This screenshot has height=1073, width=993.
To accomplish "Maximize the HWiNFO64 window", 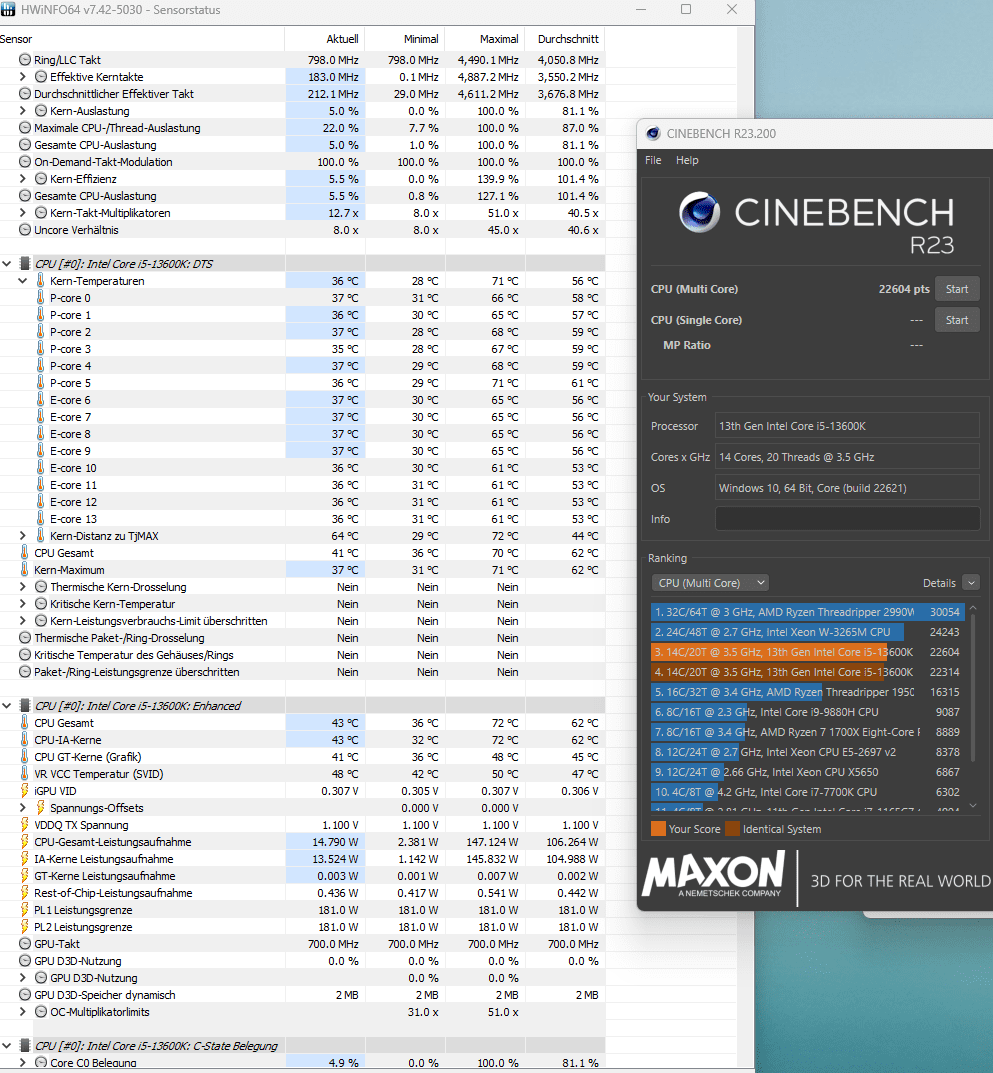I will click(x=686, y=9).
